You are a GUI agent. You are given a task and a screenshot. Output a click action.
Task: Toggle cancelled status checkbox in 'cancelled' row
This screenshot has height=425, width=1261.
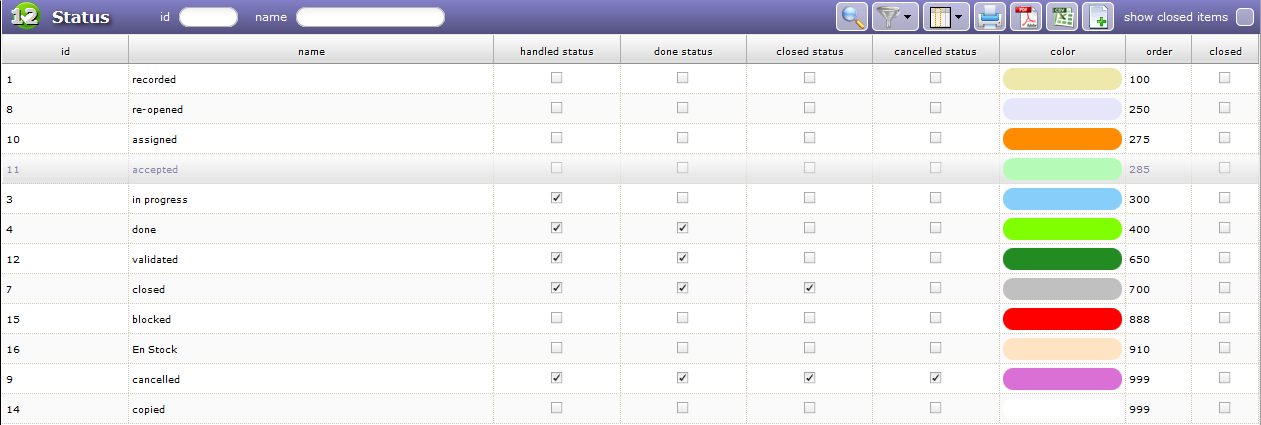click(x=935, y=378)
